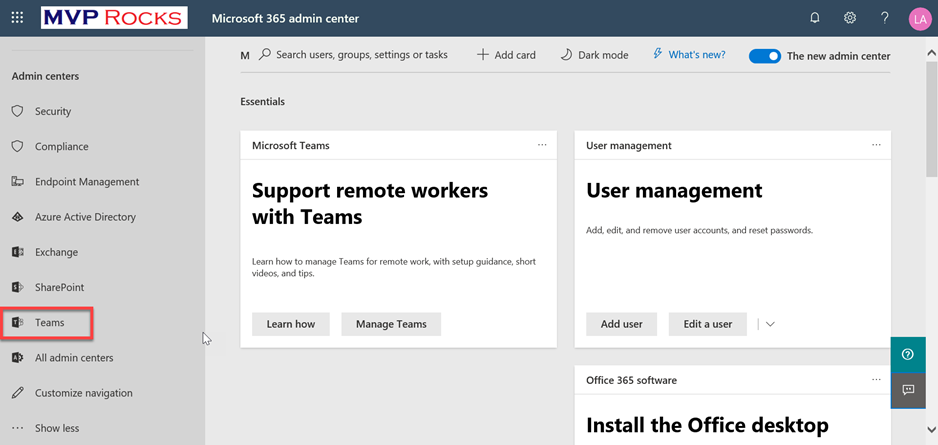Click the All admin centers icon
Image resolution: width=938 pixels, height=445 pixels.
17,358
